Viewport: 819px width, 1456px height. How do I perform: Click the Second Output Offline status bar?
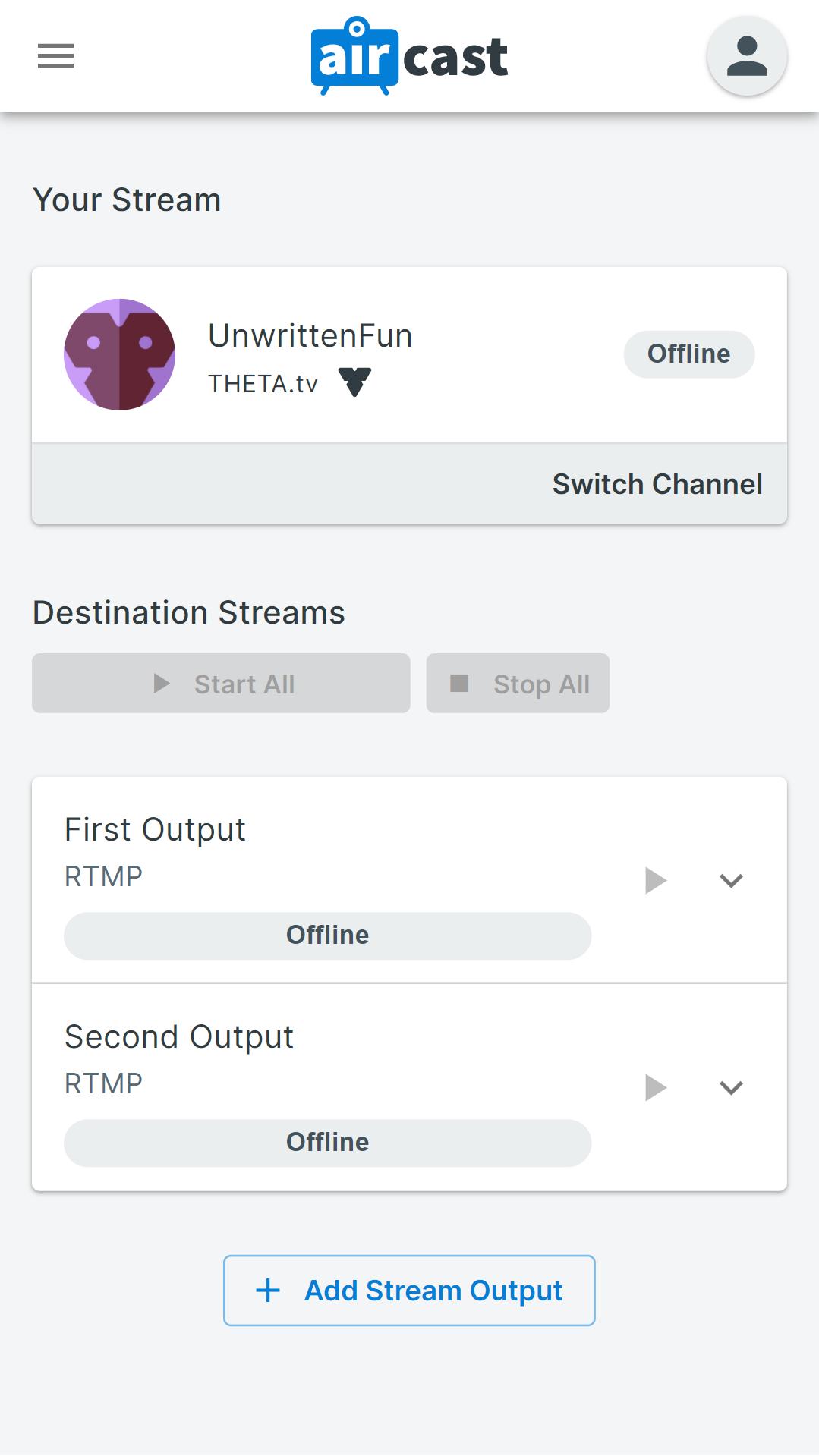[327, 1143]
